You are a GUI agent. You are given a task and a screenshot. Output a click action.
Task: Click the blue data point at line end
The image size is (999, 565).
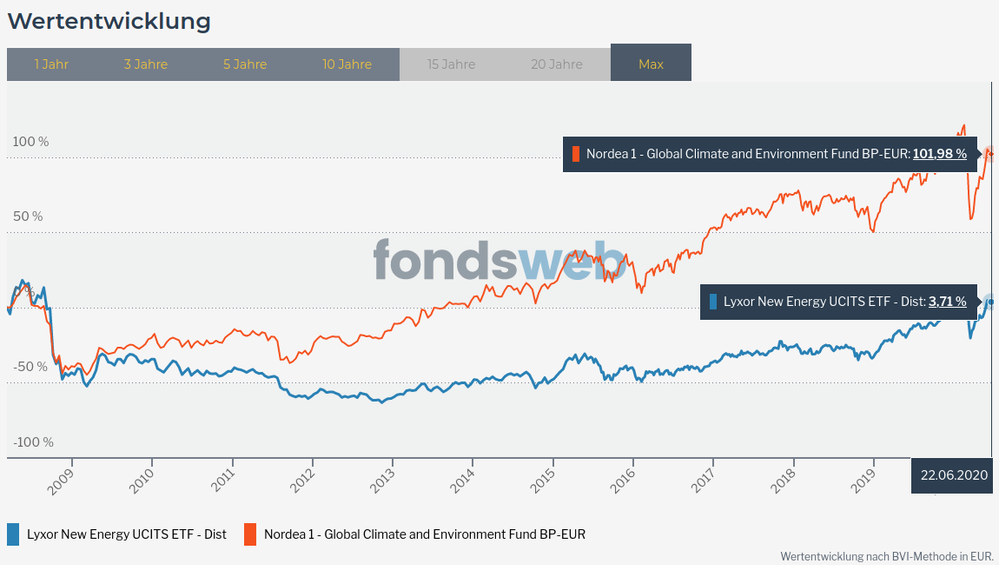pyautogui.click(x=990, y=300)
